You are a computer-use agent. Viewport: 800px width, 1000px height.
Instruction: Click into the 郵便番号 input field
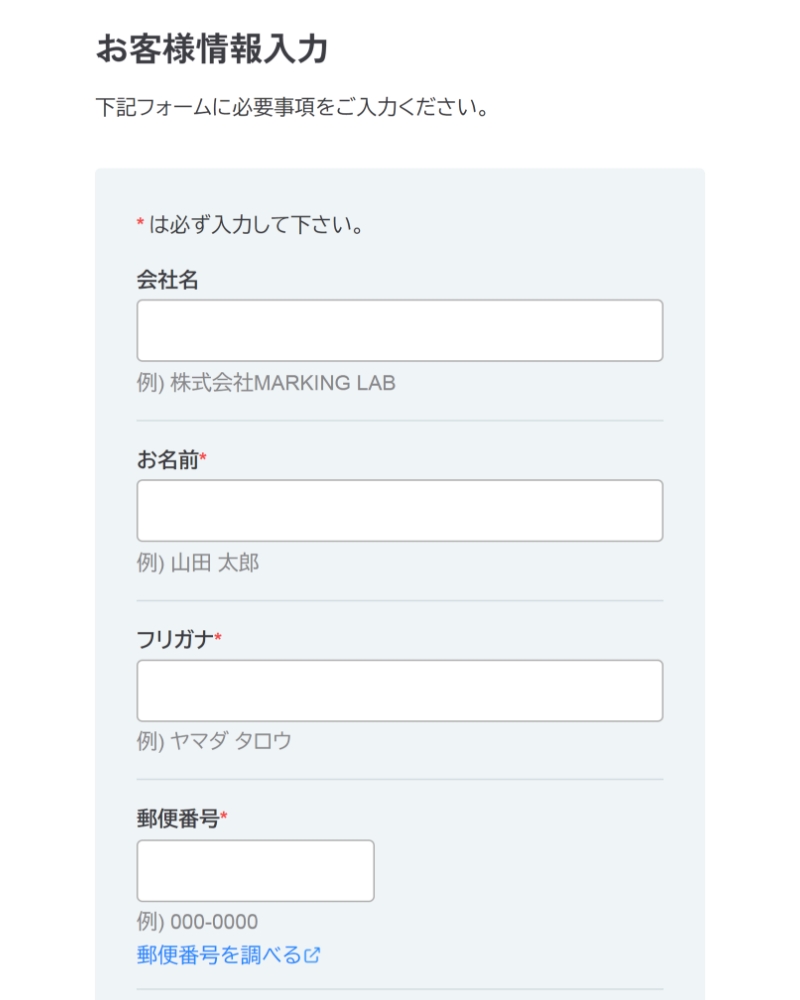tap(255, 870)
